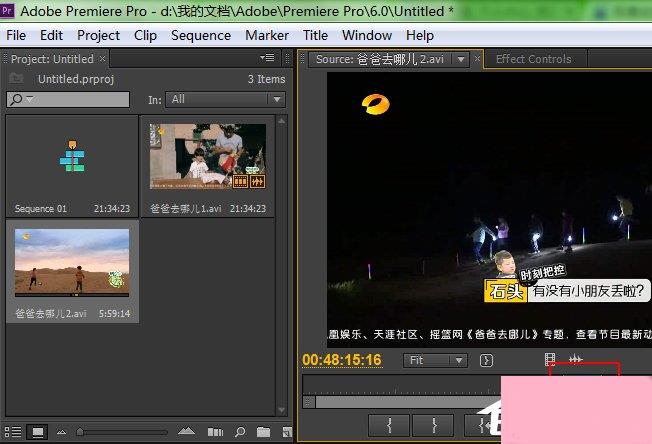Click the Project panel scroll up arrow
This screenshot has width=652, height=444.
(282, 121)
